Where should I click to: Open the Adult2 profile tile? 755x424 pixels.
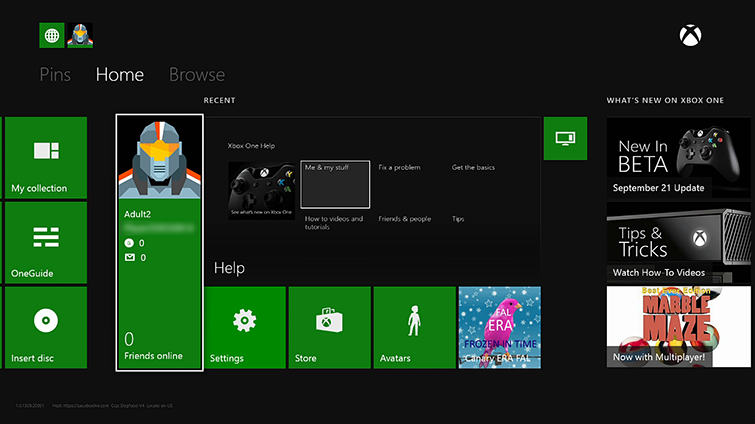(159, 243)
